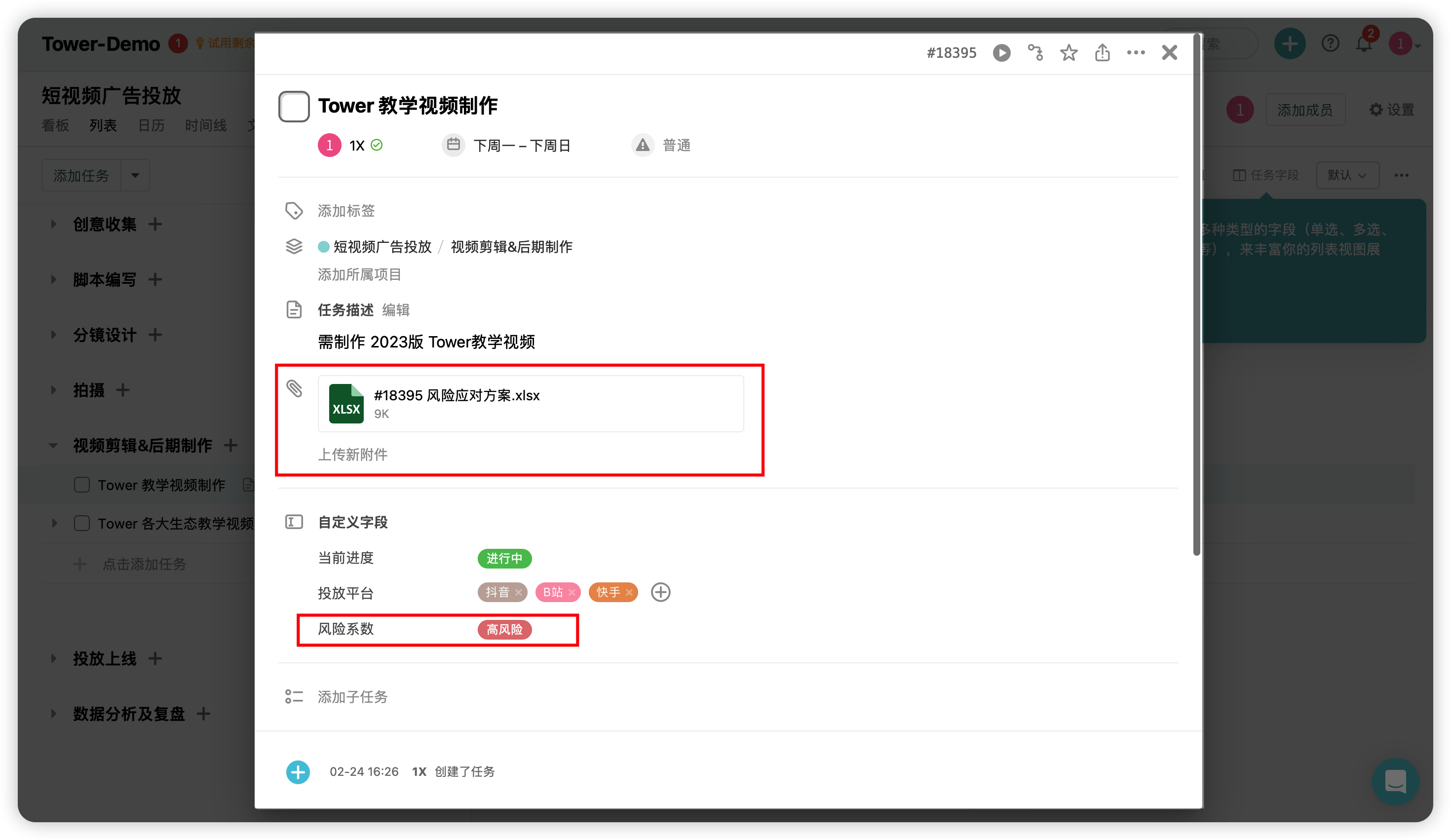This screenshot has width=1451, height=840.
Task: Expand the 投放上线 group
Action: [x=53, y=658]
